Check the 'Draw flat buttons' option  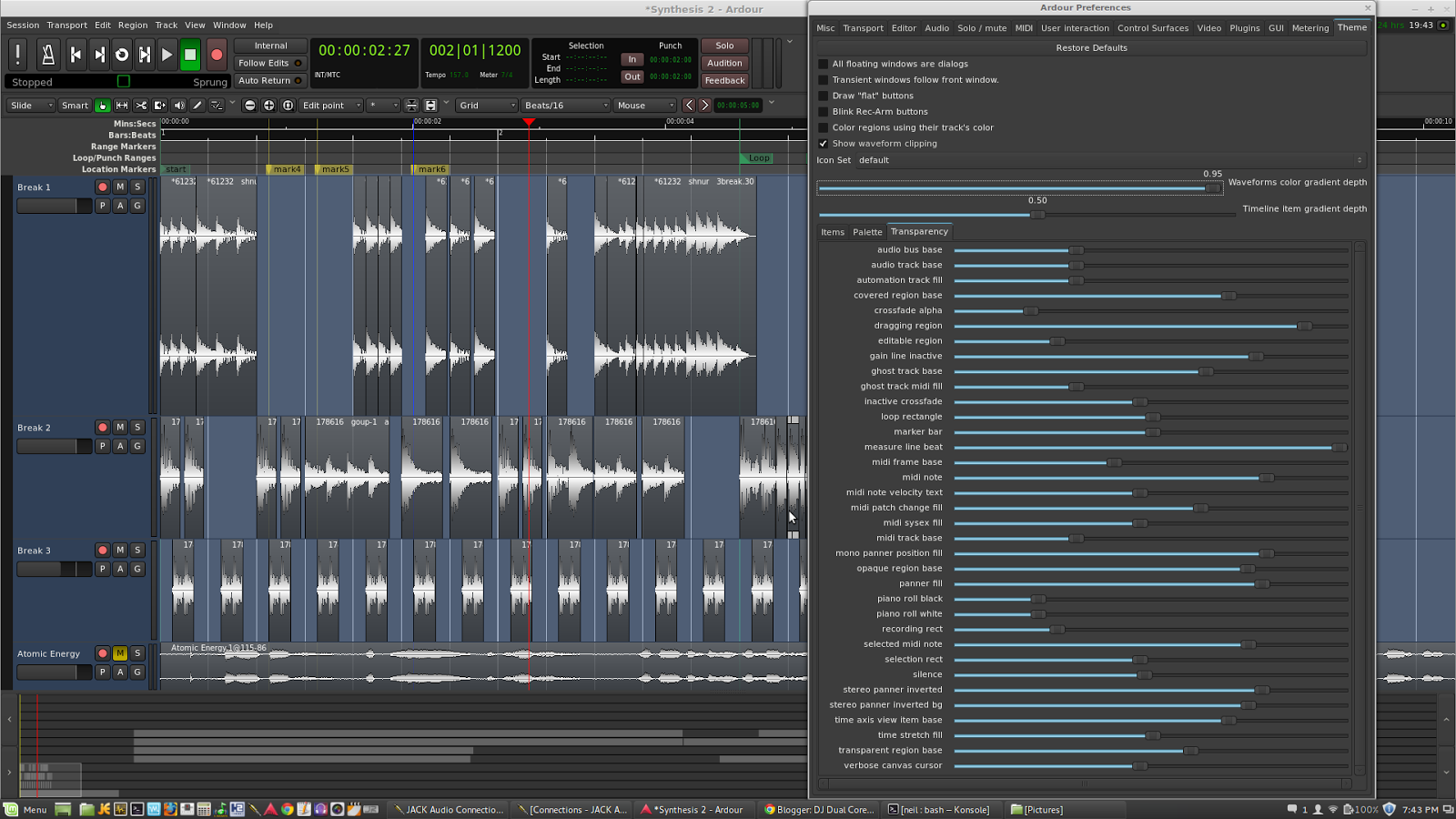click(824, 96)
